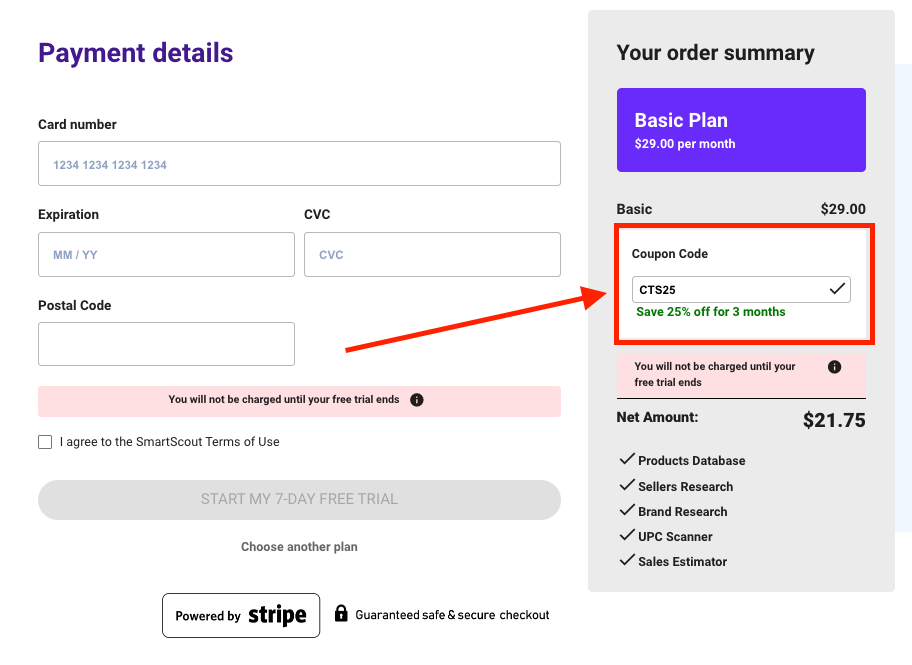Click the Card number input field
This screenshot has width=912, height=665.
(x=299, y=164)
